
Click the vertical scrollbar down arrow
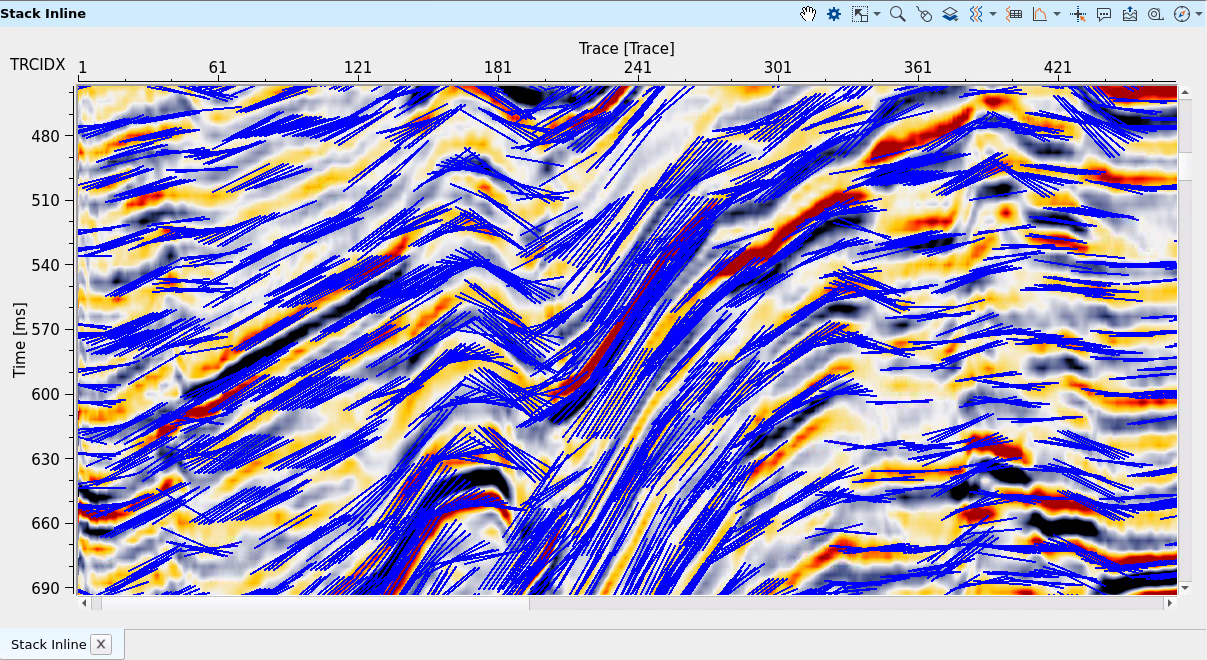coord(1184,590)
